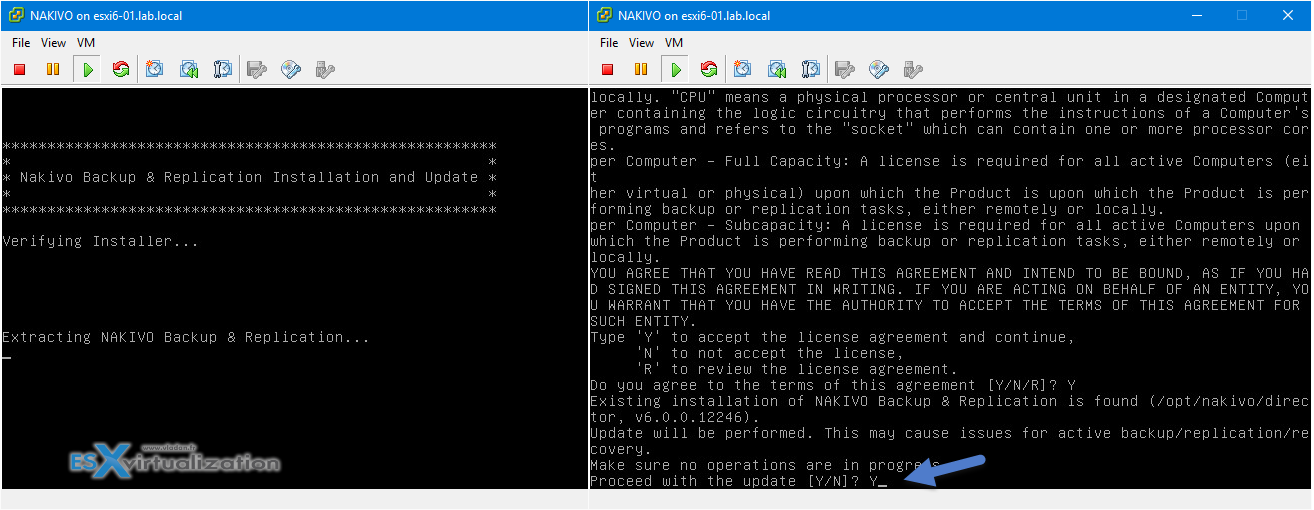Open Snapshot Manager icon in left window
1314x510 pixels.
tap(222, 69)
